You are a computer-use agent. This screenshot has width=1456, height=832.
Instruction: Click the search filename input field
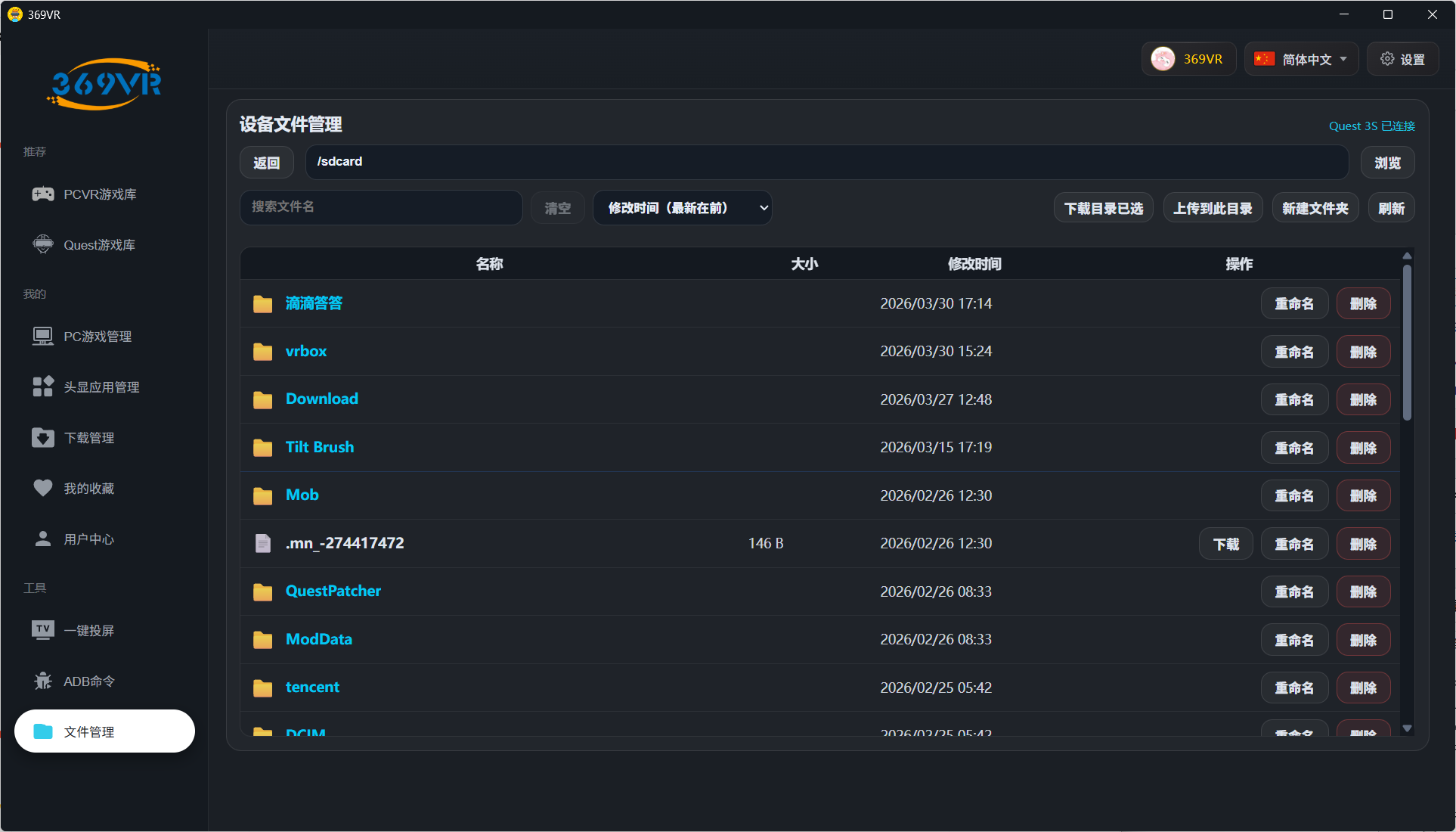click(x=381, y=207)
